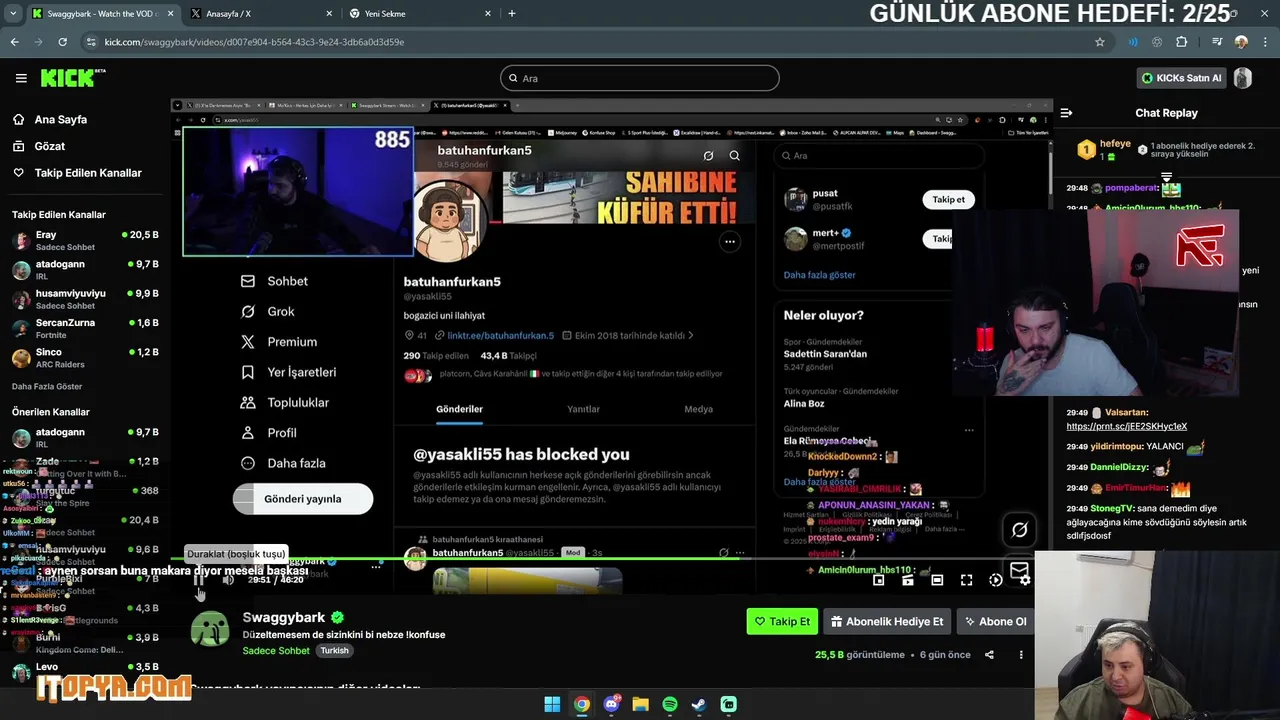The width and height of the screenshot is (1280, 720).
Task: Collapse the Chat Replay panel
Action: pos(1066,113)
